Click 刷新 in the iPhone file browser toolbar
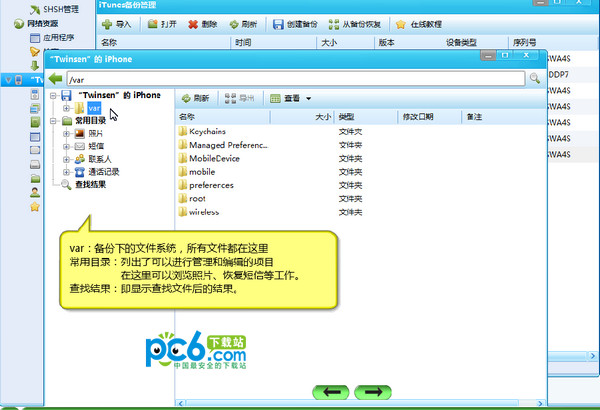 [195, 98]
